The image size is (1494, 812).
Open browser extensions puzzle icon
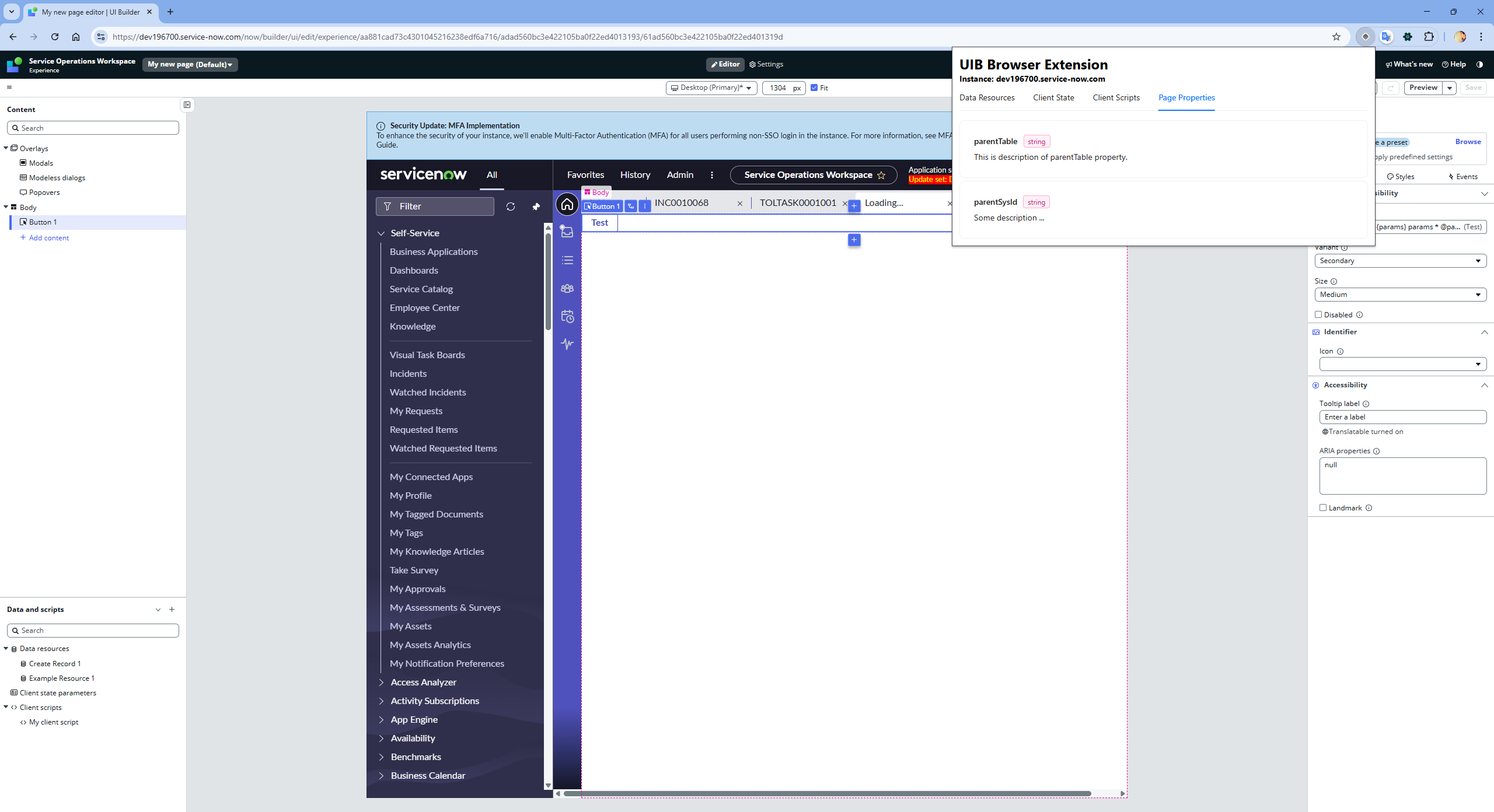point(1429,37)
